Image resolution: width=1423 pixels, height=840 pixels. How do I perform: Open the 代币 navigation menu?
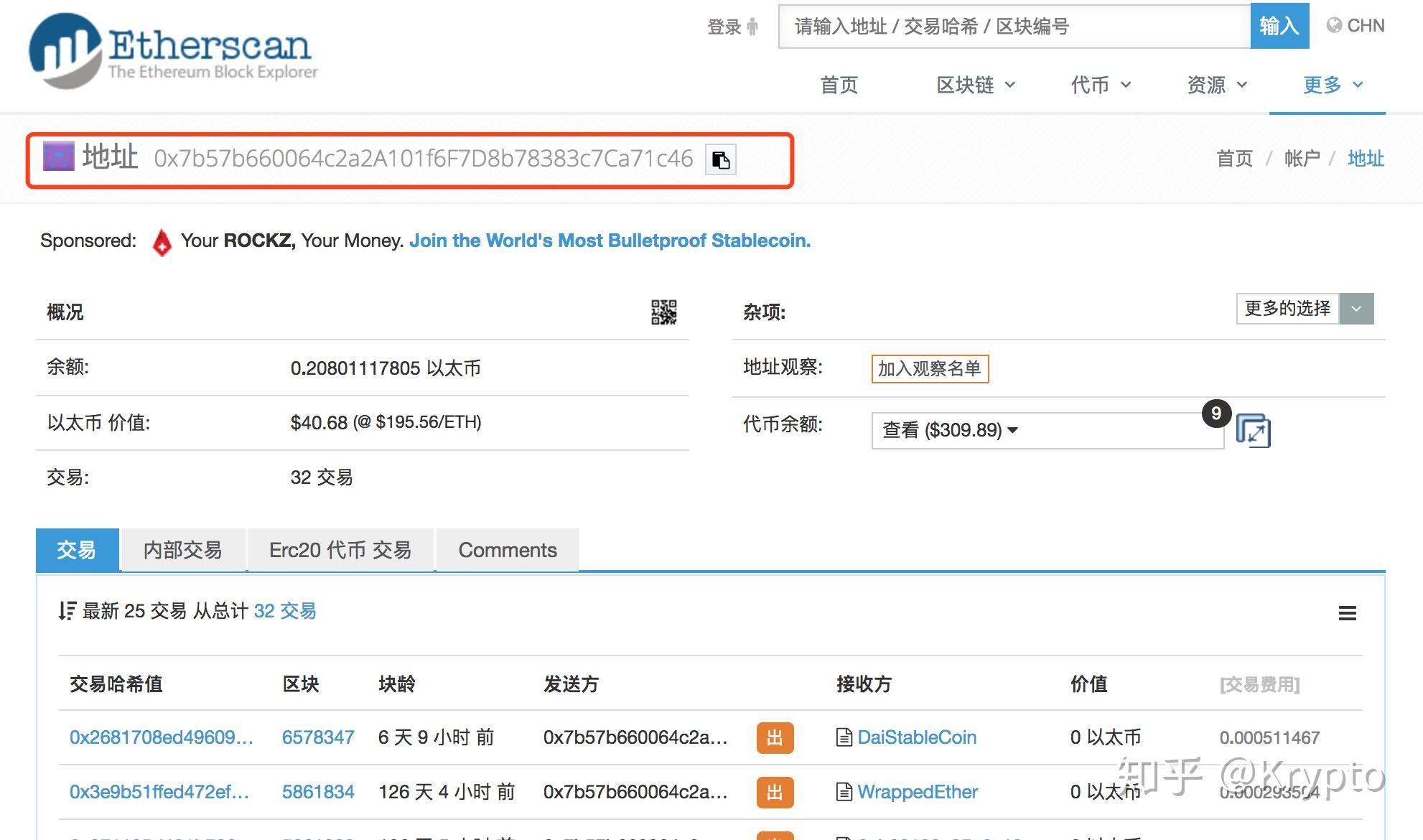click(x=1100, y=85)
